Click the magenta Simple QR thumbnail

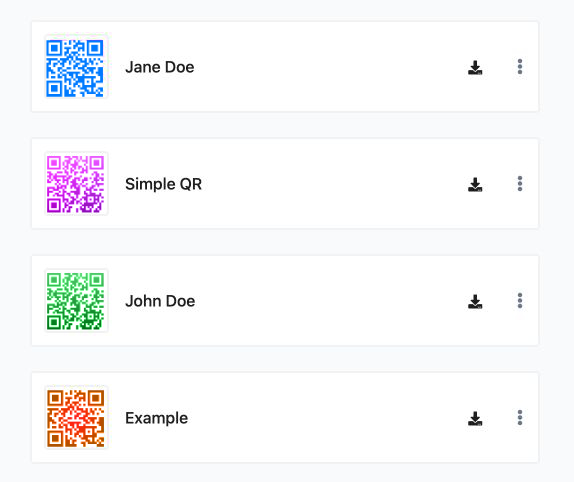point(76,184)
